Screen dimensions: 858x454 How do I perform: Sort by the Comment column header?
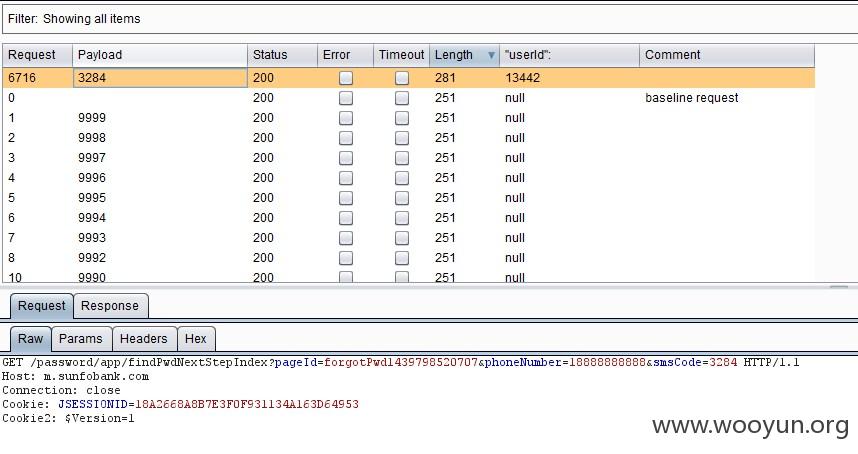(x=727, y=55)
